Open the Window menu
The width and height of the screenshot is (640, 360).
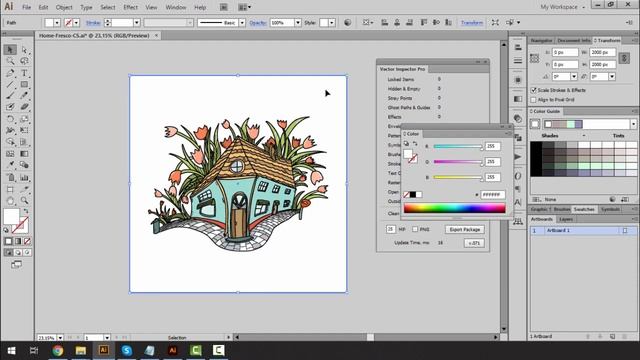coord(176,7)
